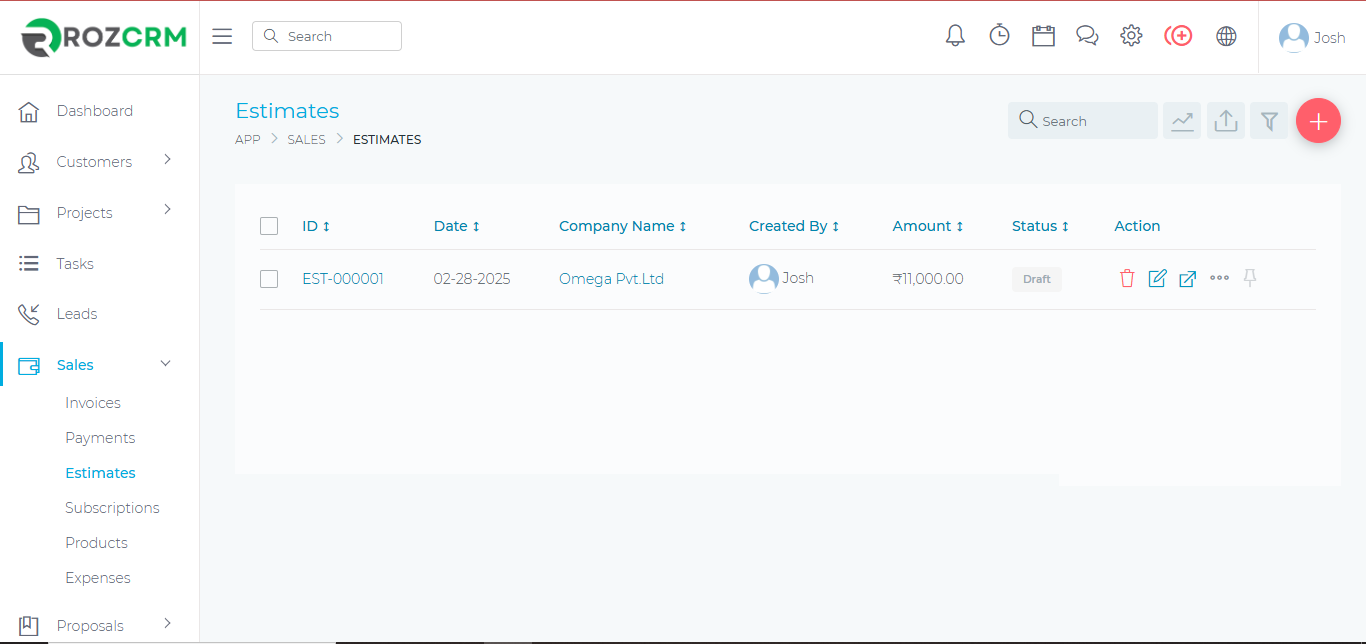Toggle the estimates stats chart icon

click(1182, 121)
